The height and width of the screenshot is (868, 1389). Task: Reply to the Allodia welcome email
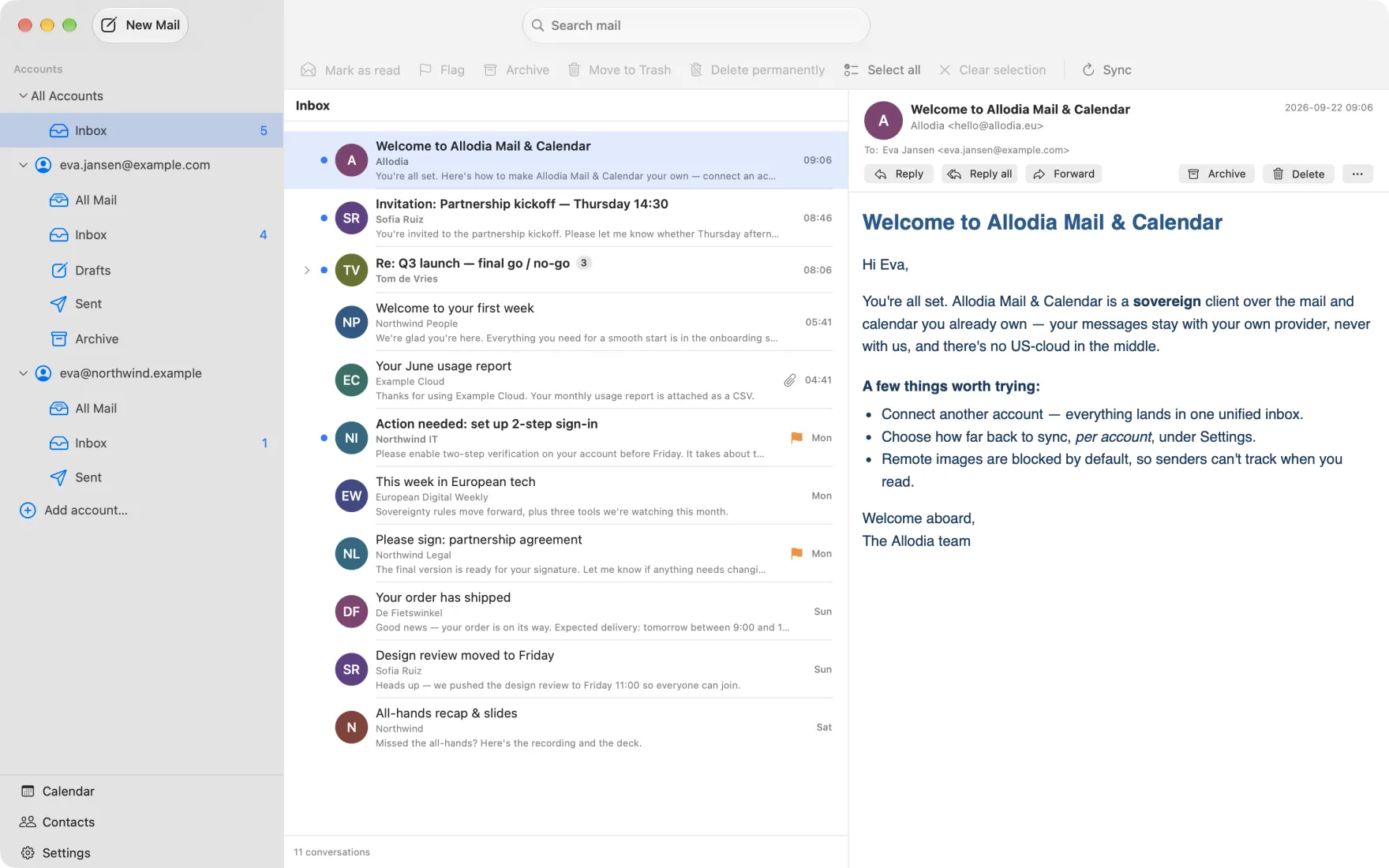coord(899,174)
